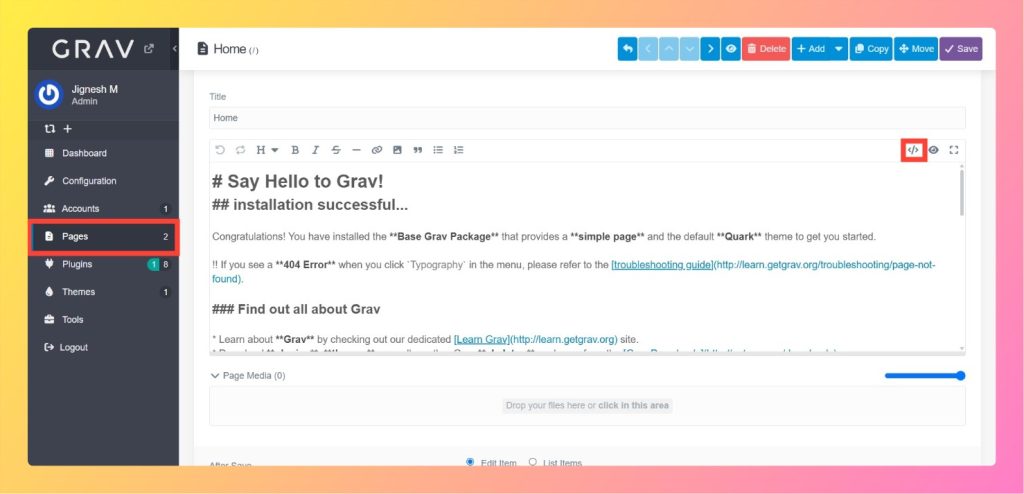
Task: Switch editor to code view
Action: click(912, 150)
